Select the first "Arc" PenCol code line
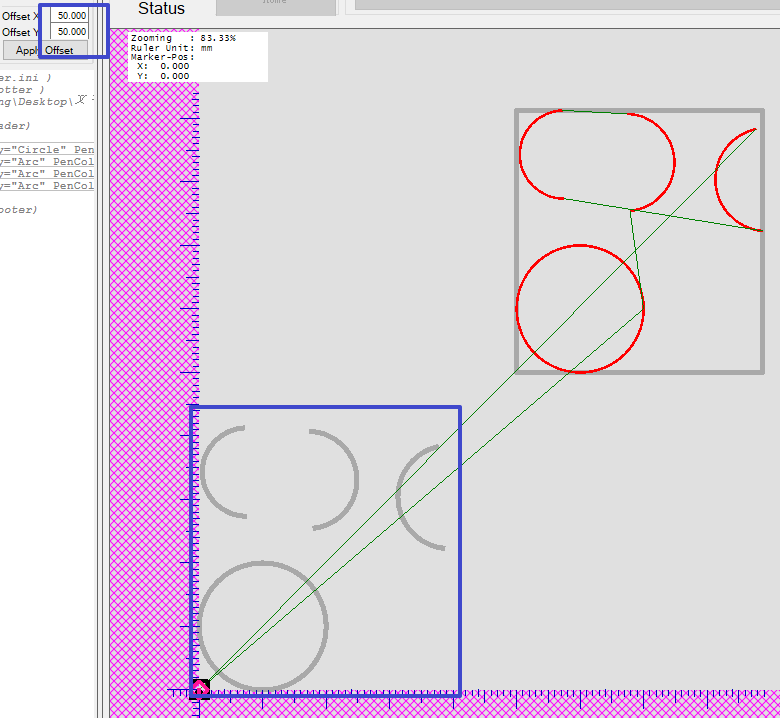780x718 pixels. click(x=47, y=162)
